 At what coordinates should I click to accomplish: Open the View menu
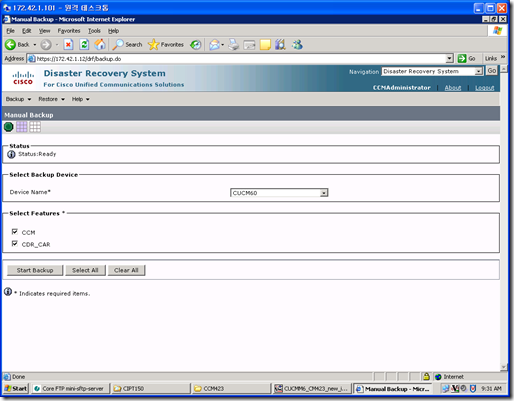coord(44,31)
